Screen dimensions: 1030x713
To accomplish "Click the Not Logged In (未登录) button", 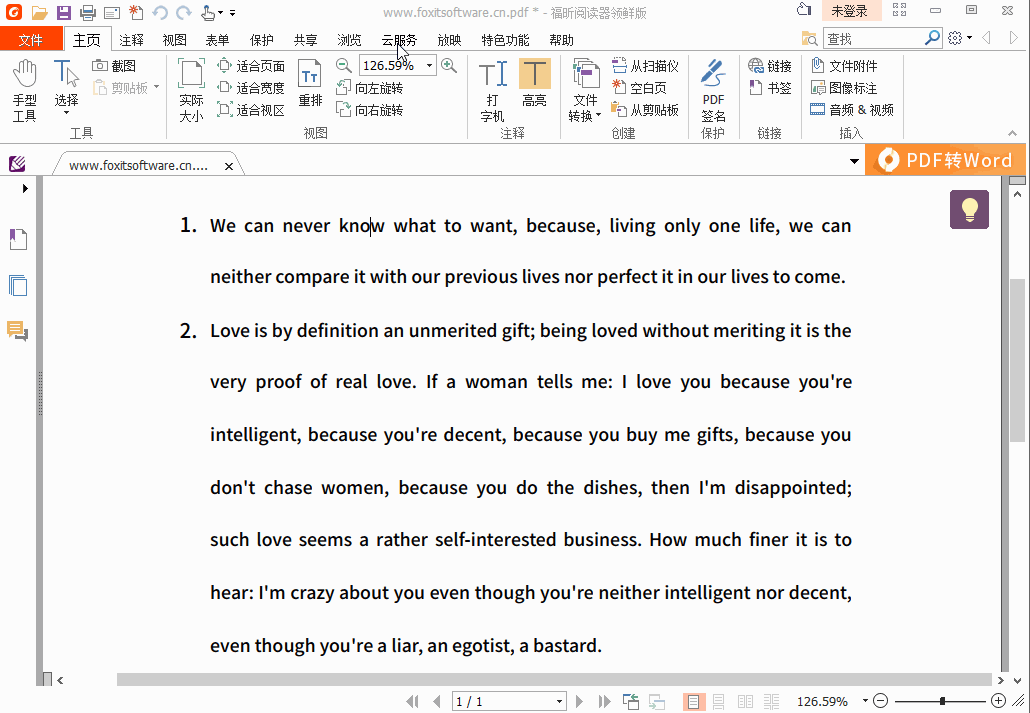I will click(x=849, y=11).
